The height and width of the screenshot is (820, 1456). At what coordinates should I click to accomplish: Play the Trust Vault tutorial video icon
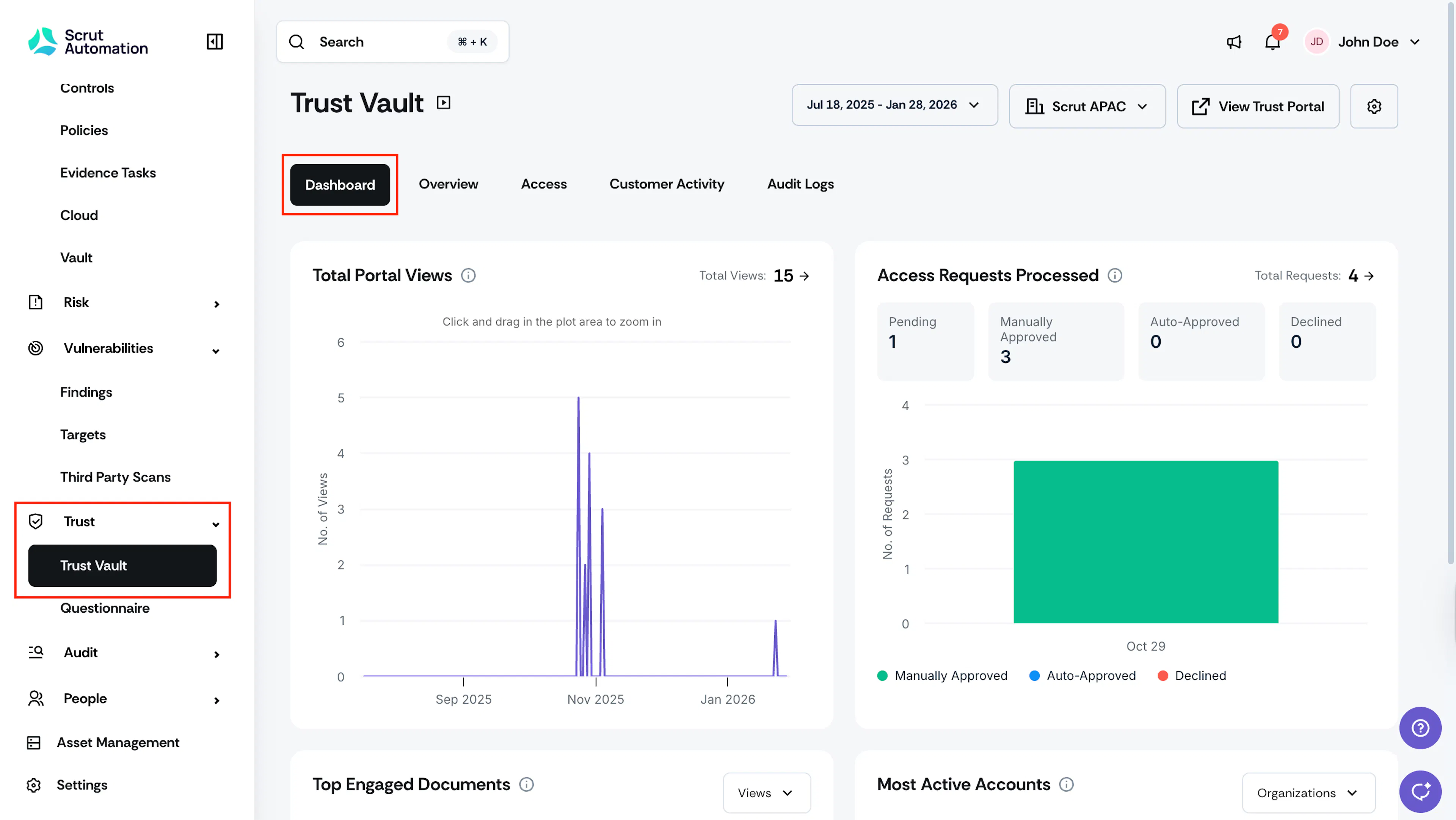[444, 103]
